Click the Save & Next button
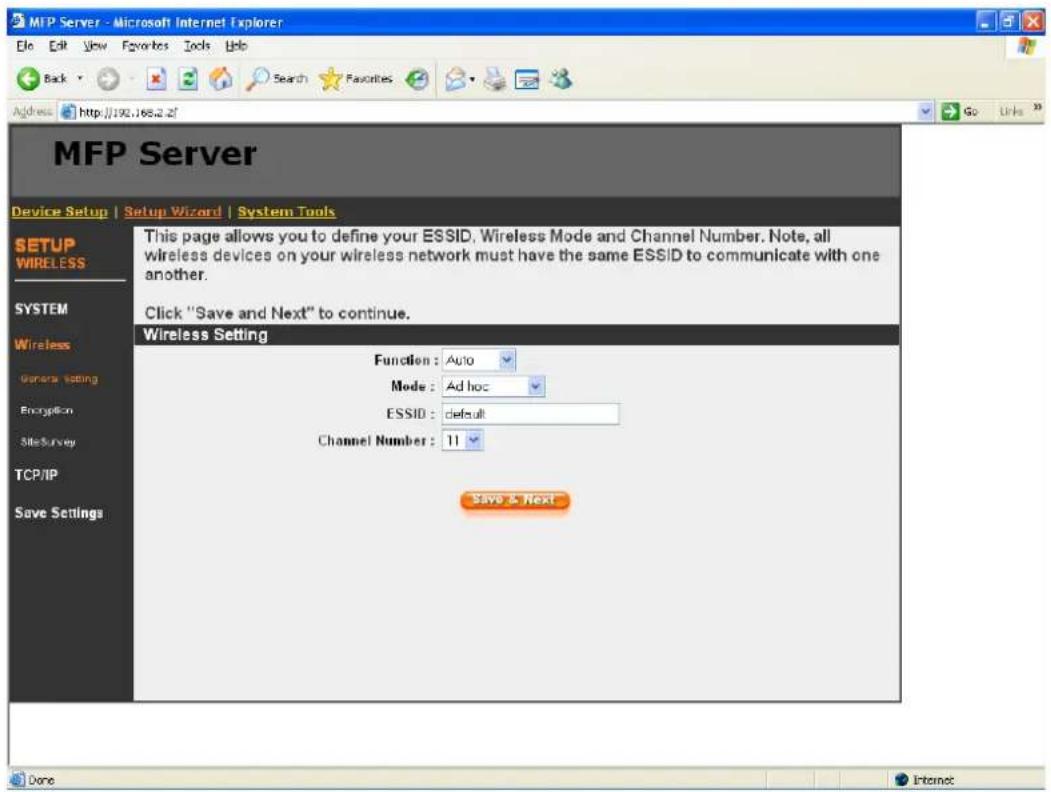 (515, 500)
